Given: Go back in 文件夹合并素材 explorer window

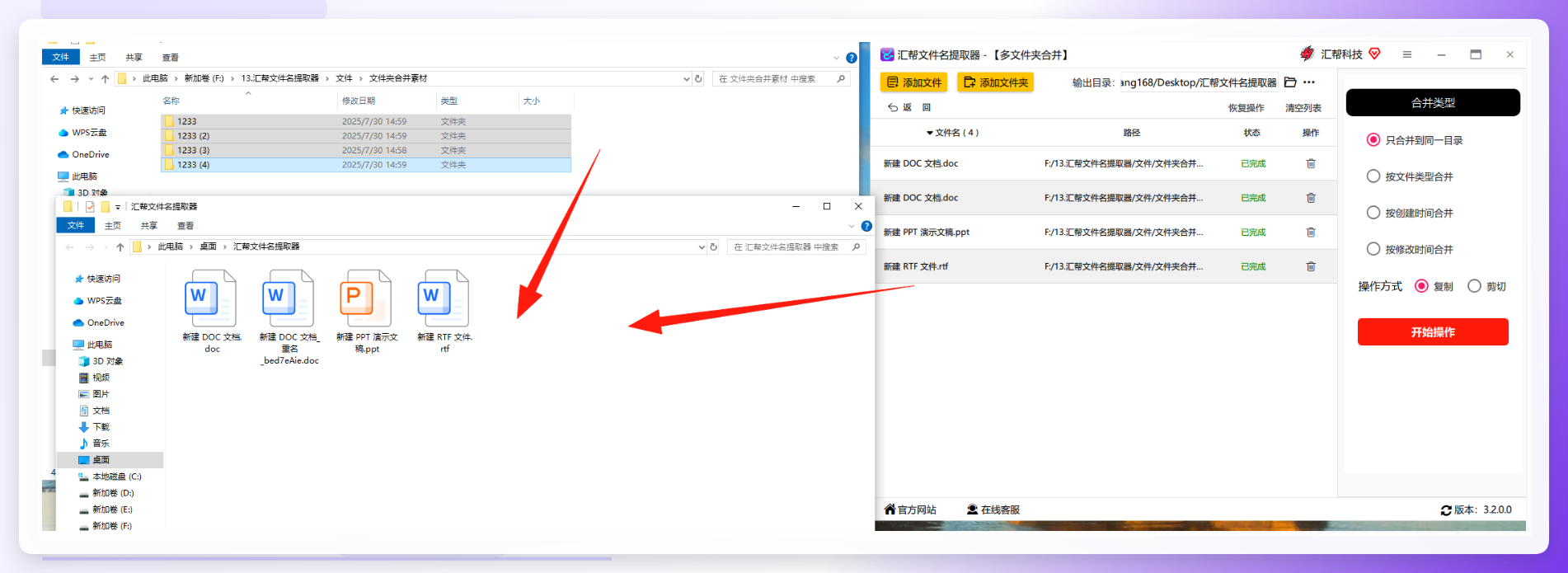Looking at the screenshot, I should pyautogui.click(x=54, y=78).
